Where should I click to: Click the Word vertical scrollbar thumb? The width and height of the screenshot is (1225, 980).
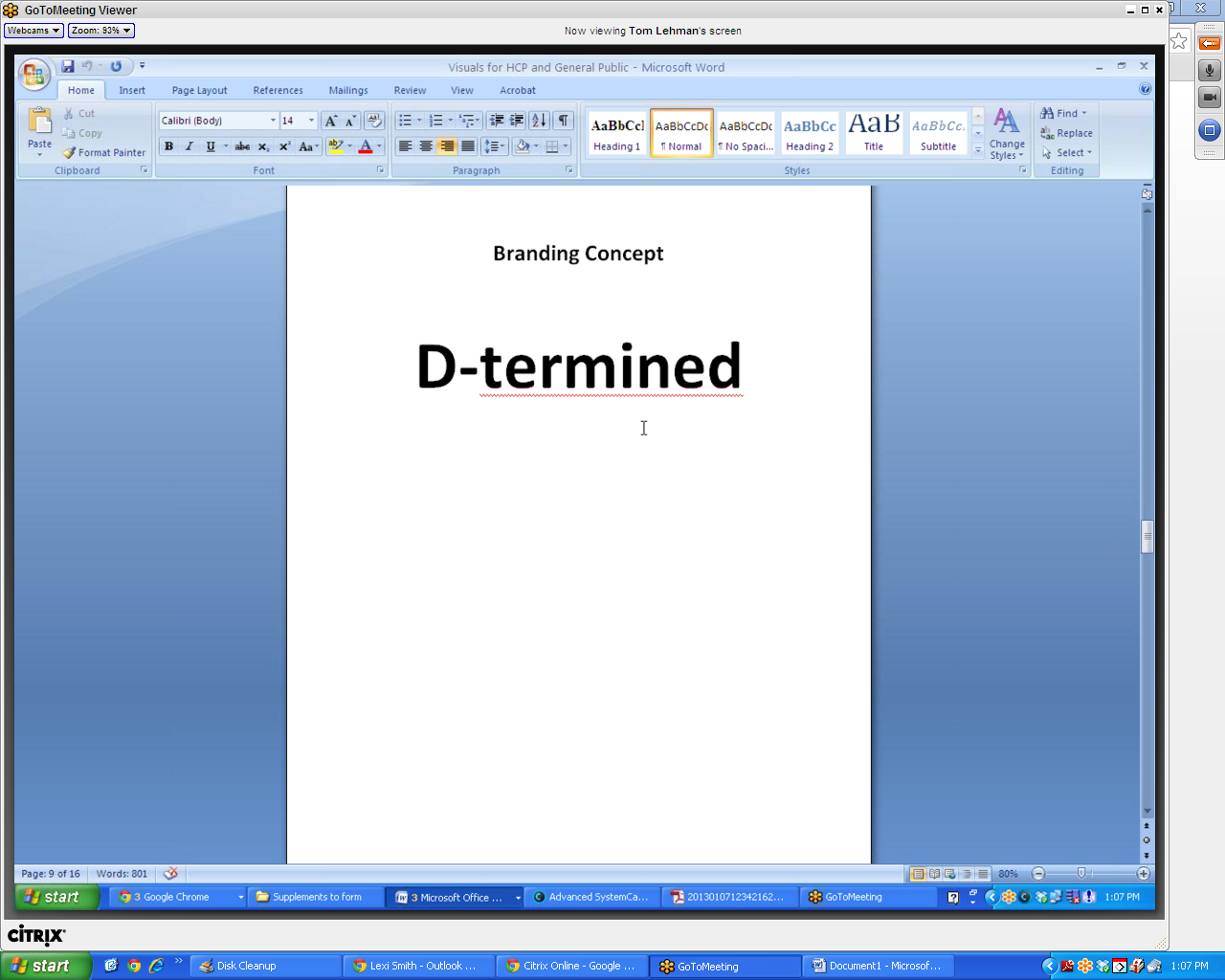[x=1147, y=536]
